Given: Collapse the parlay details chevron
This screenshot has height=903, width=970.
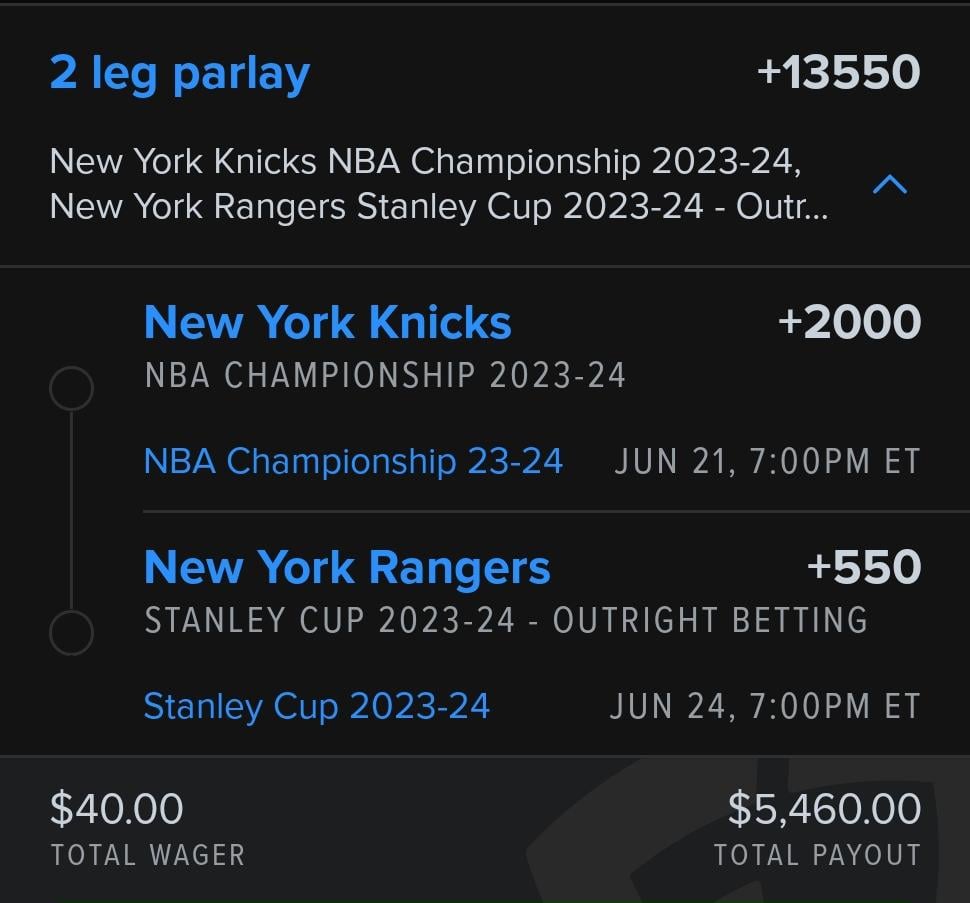Looking at the screenshot, I should [889, 185].
